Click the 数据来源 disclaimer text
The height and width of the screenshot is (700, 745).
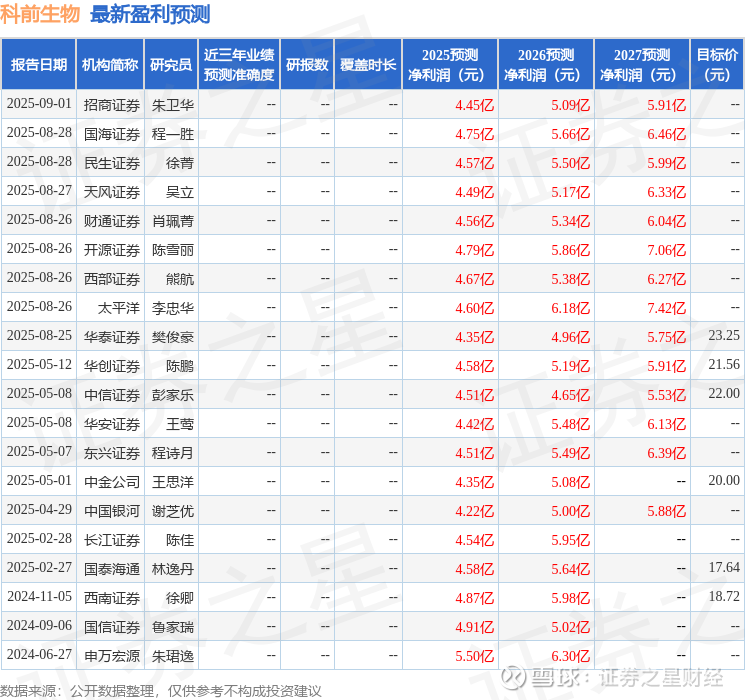click(x=161, y=690)
